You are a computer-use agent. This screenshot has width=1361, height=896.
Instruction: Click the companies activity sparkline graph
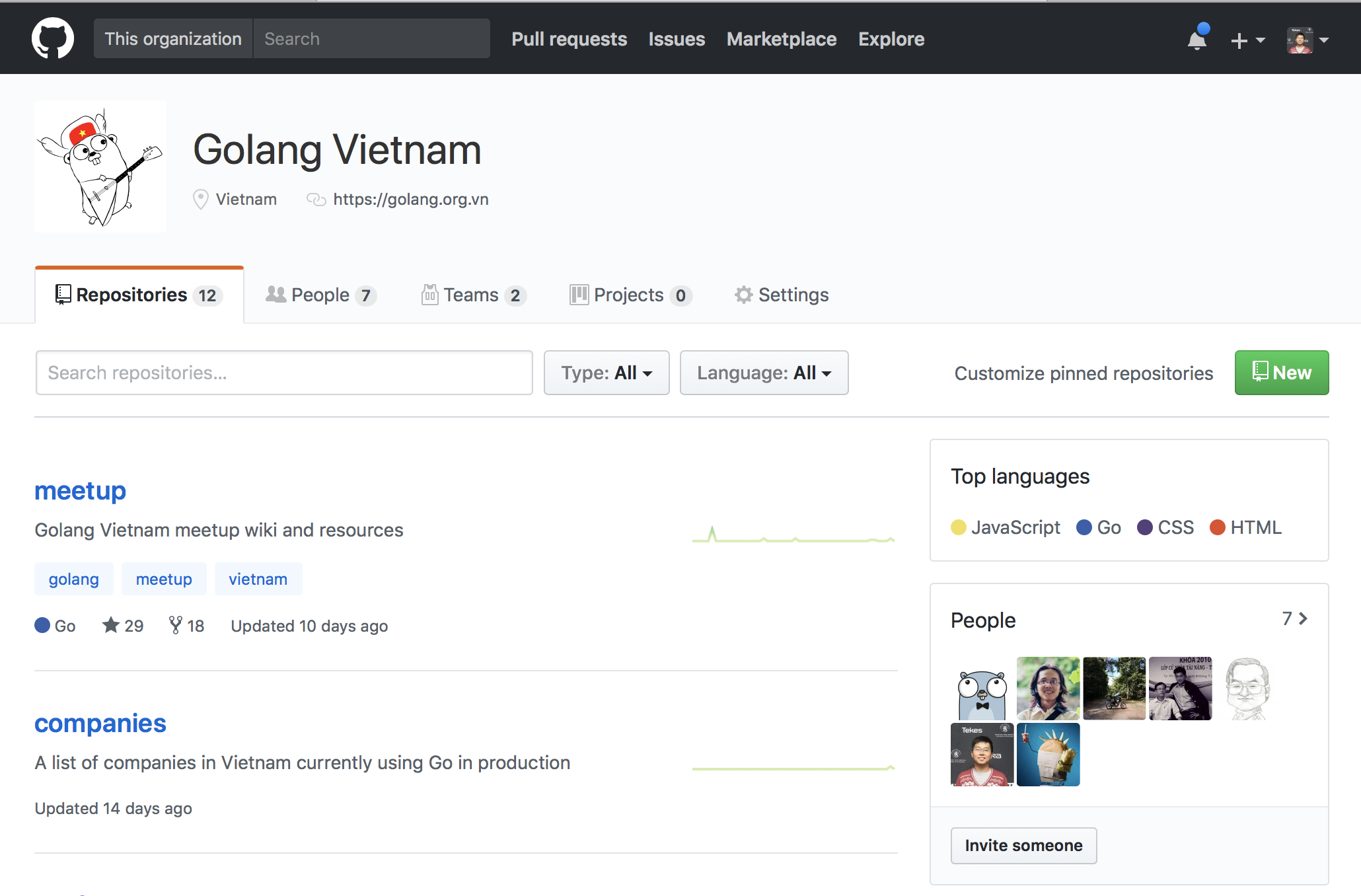793,766
